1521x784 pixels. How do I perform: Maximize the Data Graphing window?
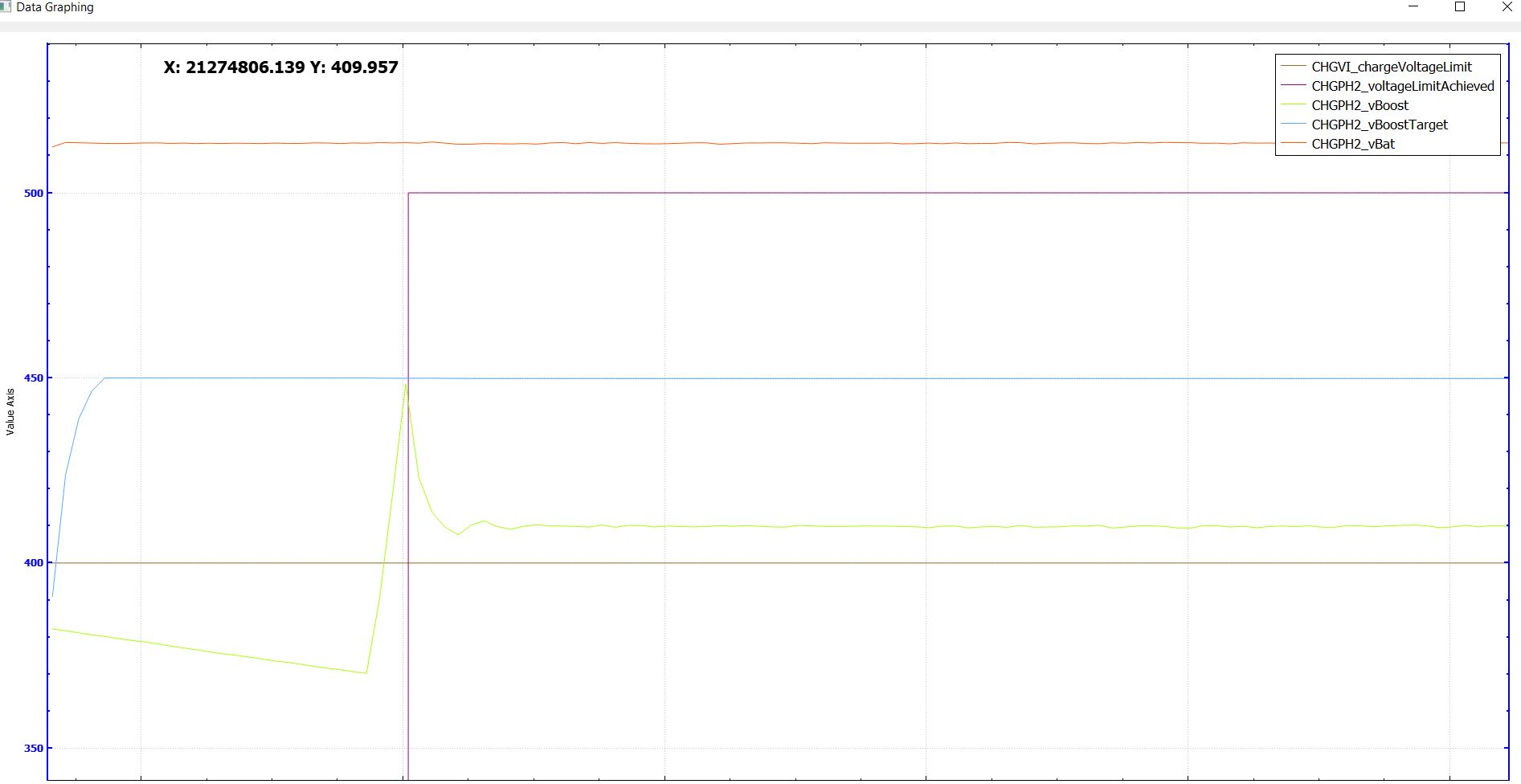coord(1460,7)
